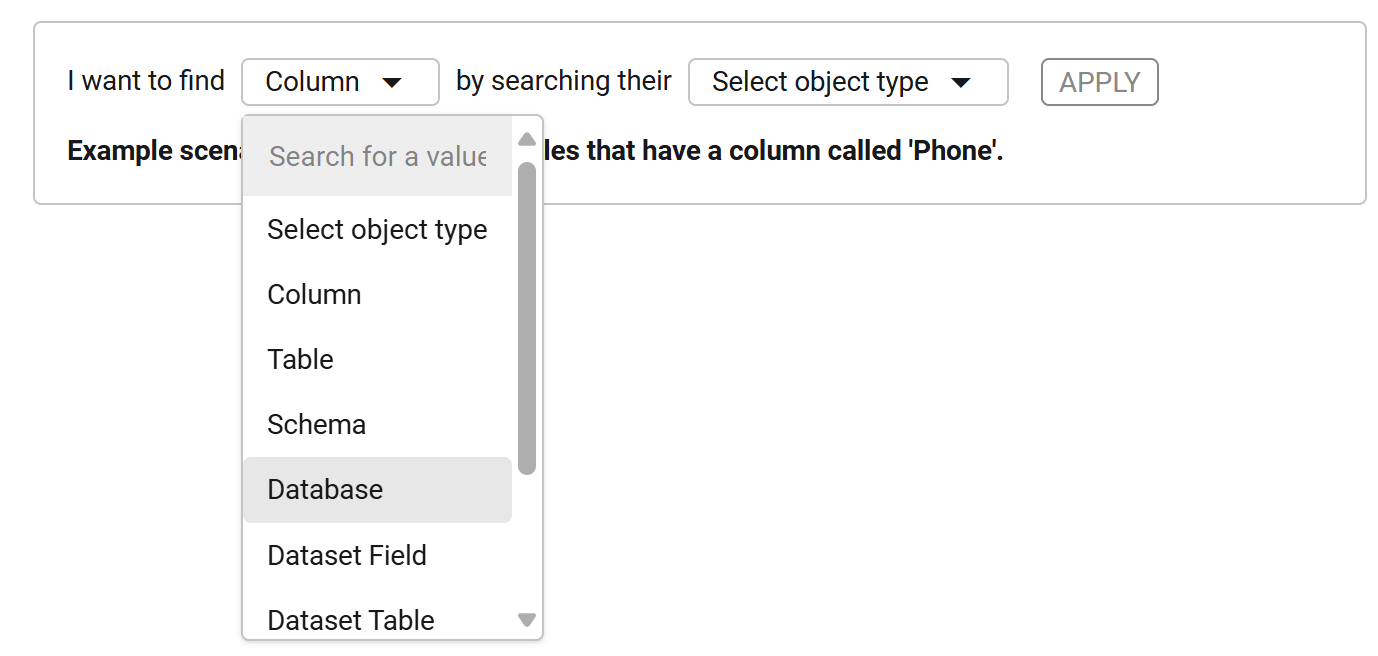Choose Schema from the dropdown list

(316, 425)
